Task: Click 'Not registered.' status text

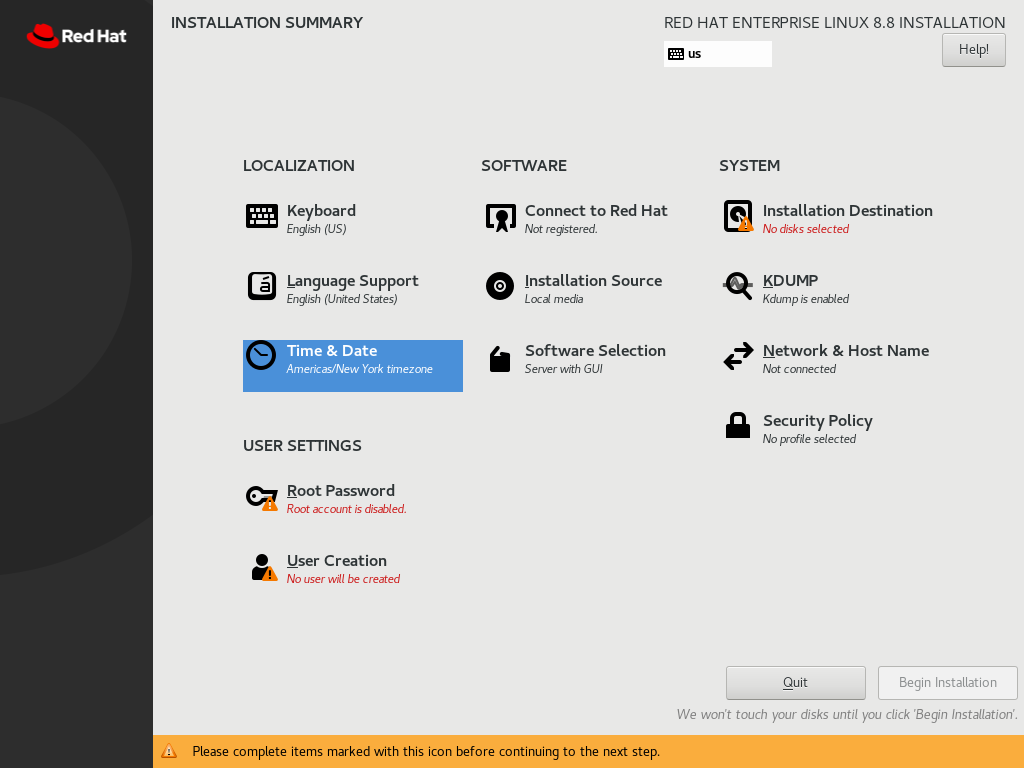Action: pyautogui.click(x=561, y=229)
